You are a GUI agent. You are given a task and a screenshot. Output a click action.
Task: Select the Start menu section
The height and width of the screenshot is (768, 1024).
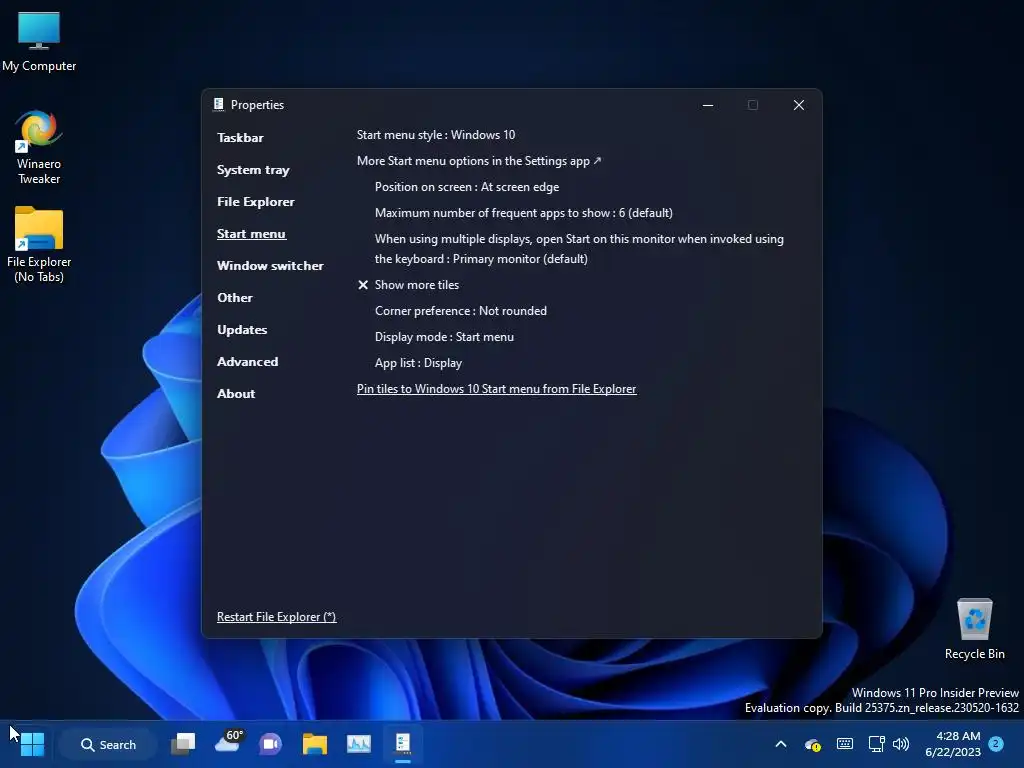point(251,234)
